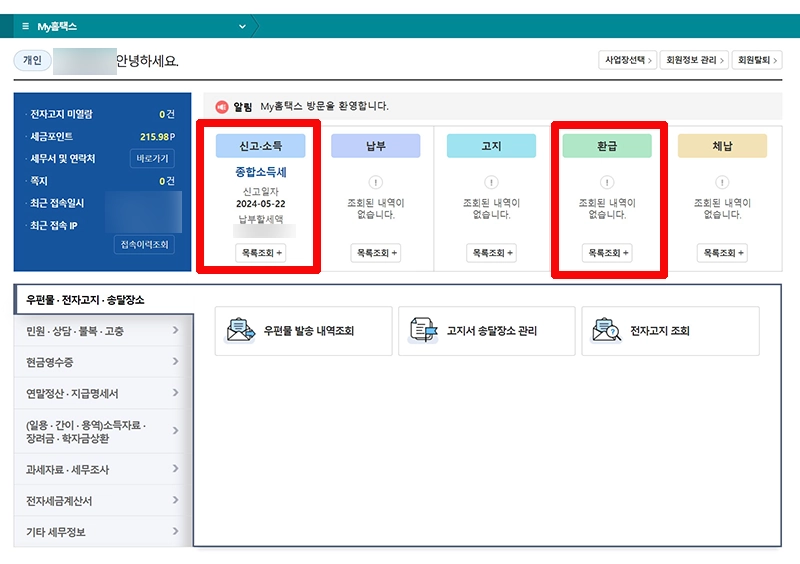Expand the 현금영수증 menu chevron
Screen dimensions: 800x564
(x=176, y=361)
